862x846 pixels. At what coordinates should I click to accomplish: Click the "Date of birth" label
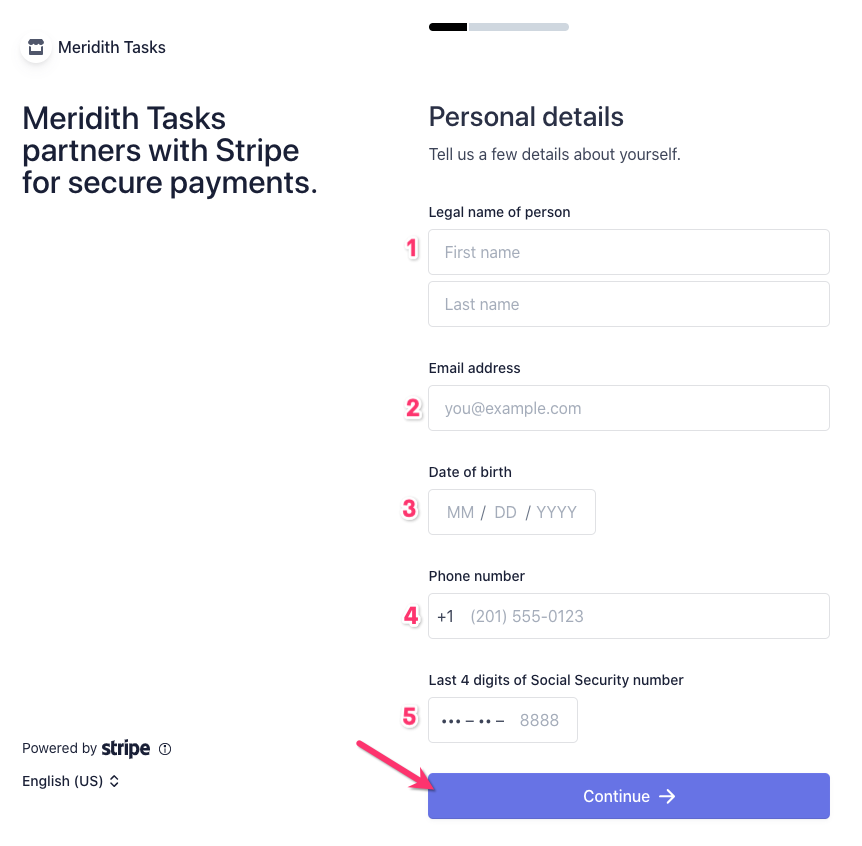click(470, 472)
